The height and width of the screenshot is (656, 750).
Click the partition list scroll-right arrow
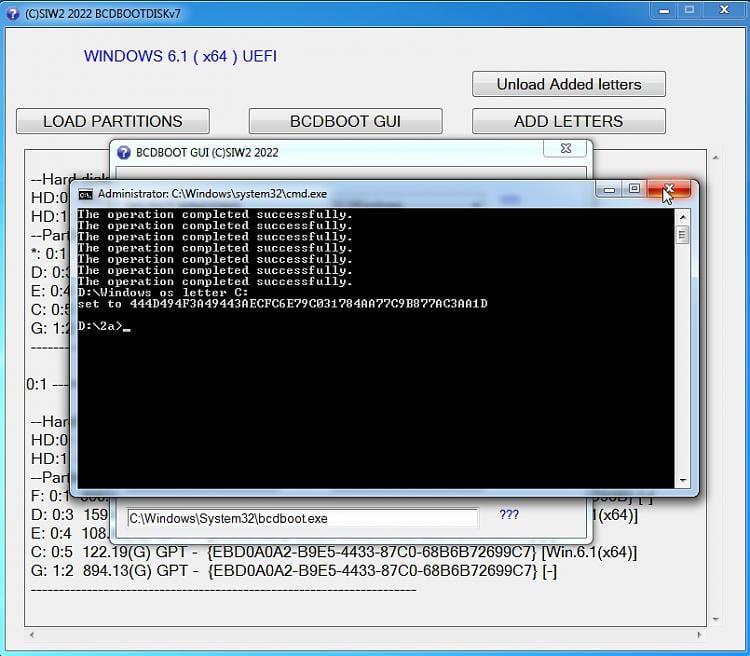coord(699,635)
